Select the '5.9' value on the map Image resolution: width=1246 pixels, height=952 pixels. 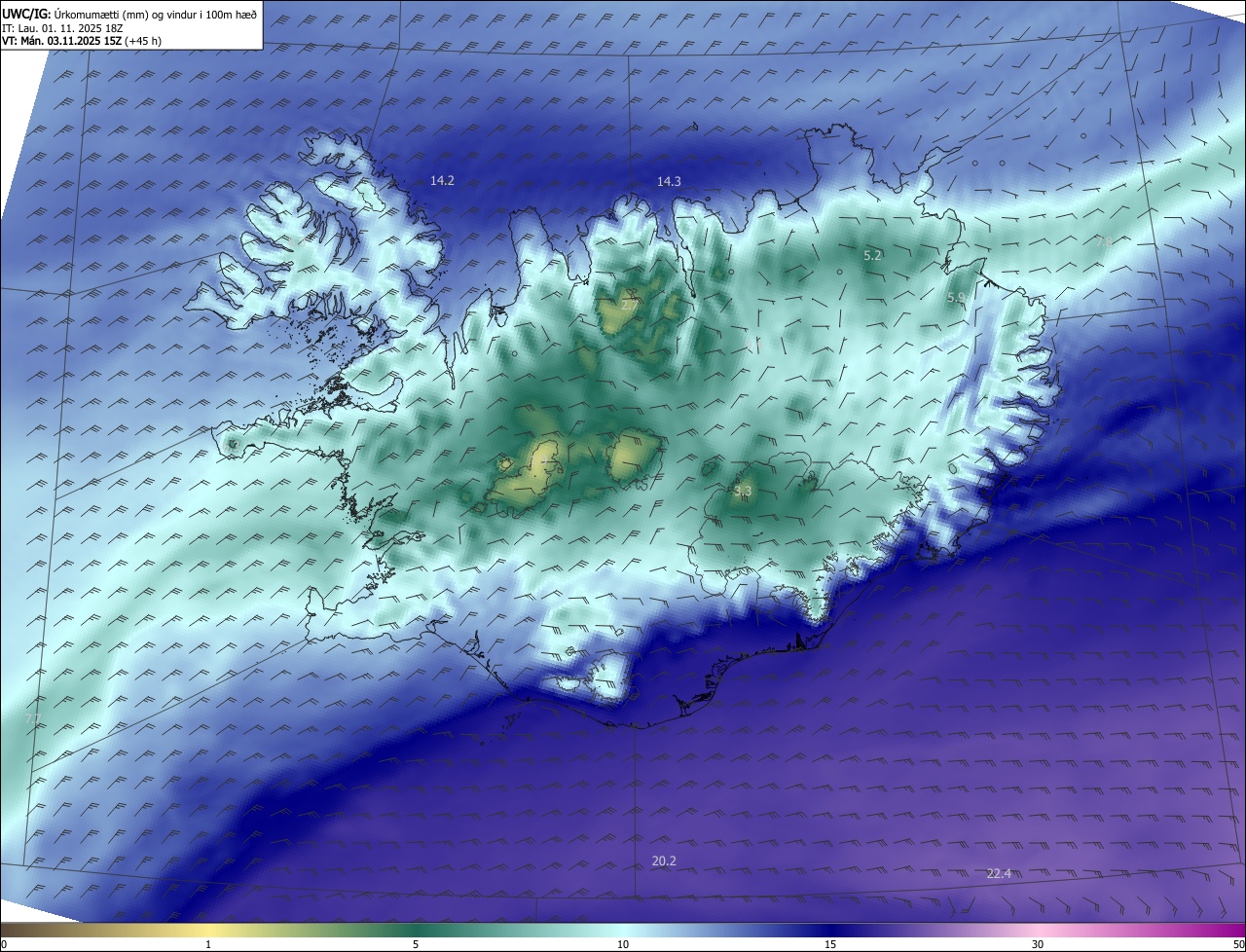[x=956, y=297]
